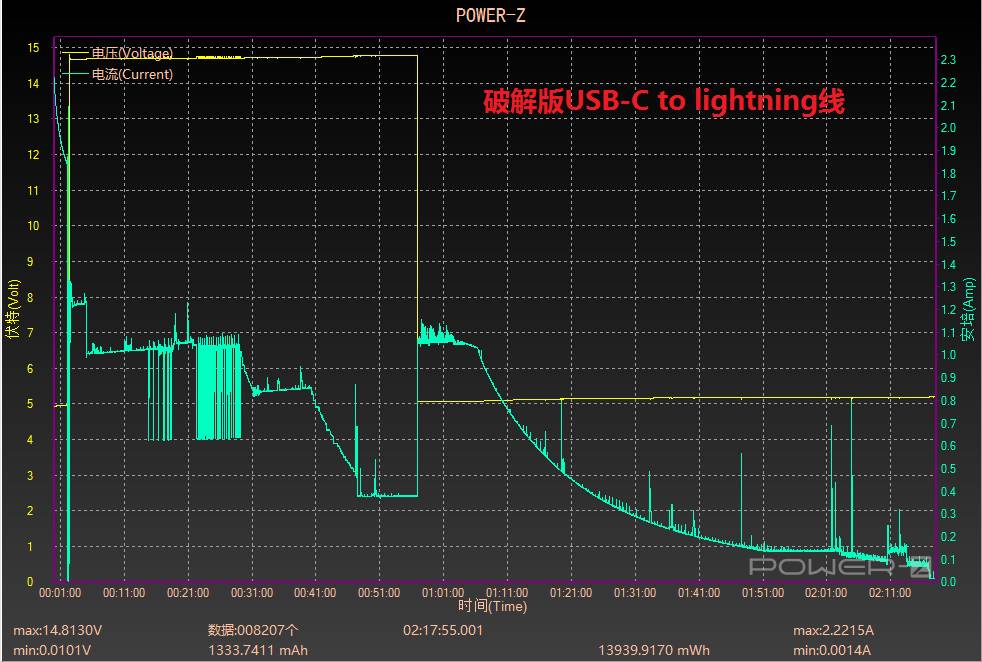The width and height of the screenshot is (982, 662).
Task: Click the 0.5 amp axis tick
Action: [948, 468]
